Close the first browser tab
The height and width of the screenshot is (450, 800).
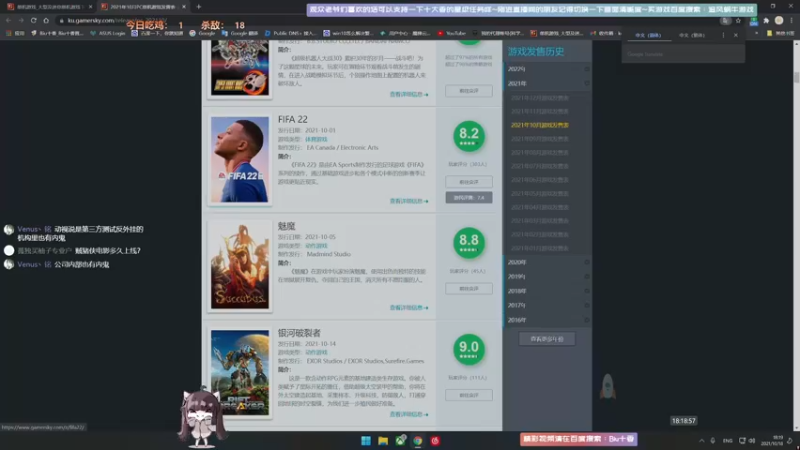90,7
